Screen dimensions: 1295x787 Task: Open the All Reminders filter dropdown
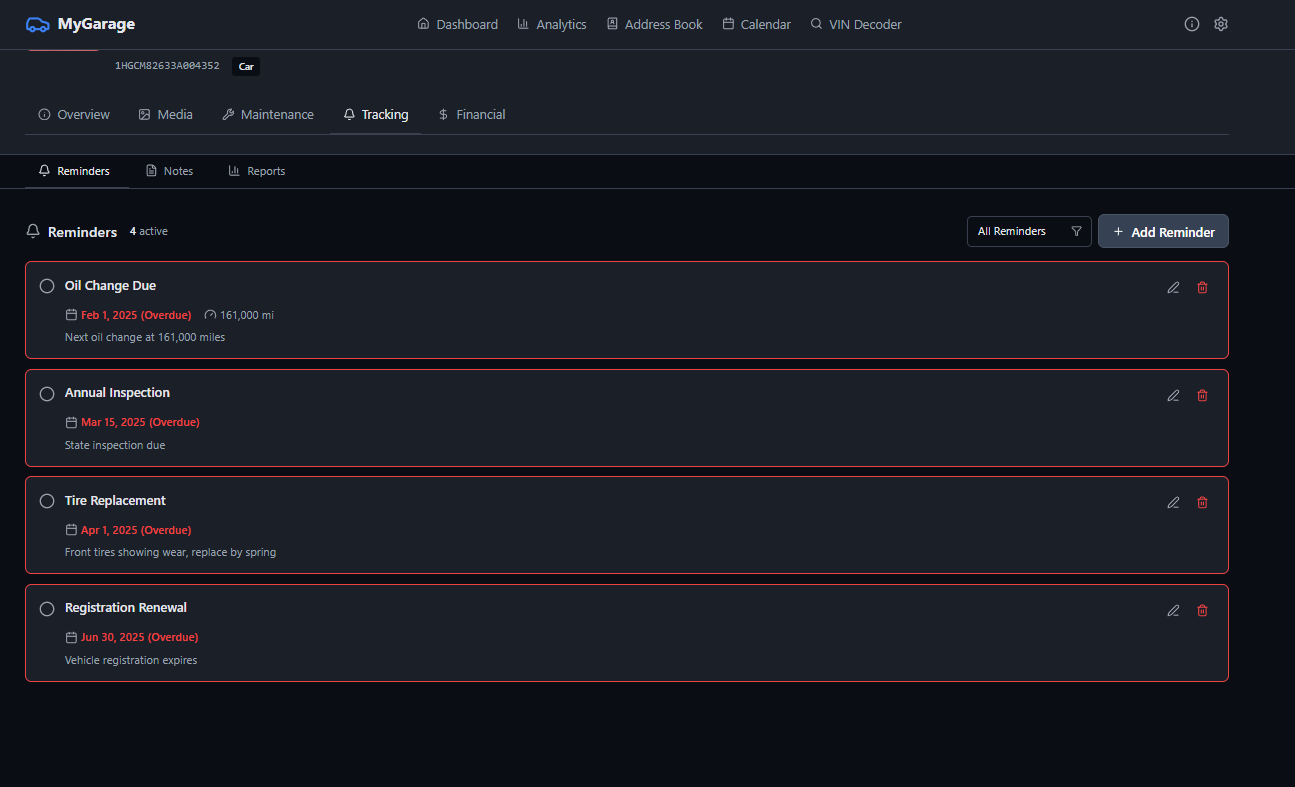point(1028,231)
